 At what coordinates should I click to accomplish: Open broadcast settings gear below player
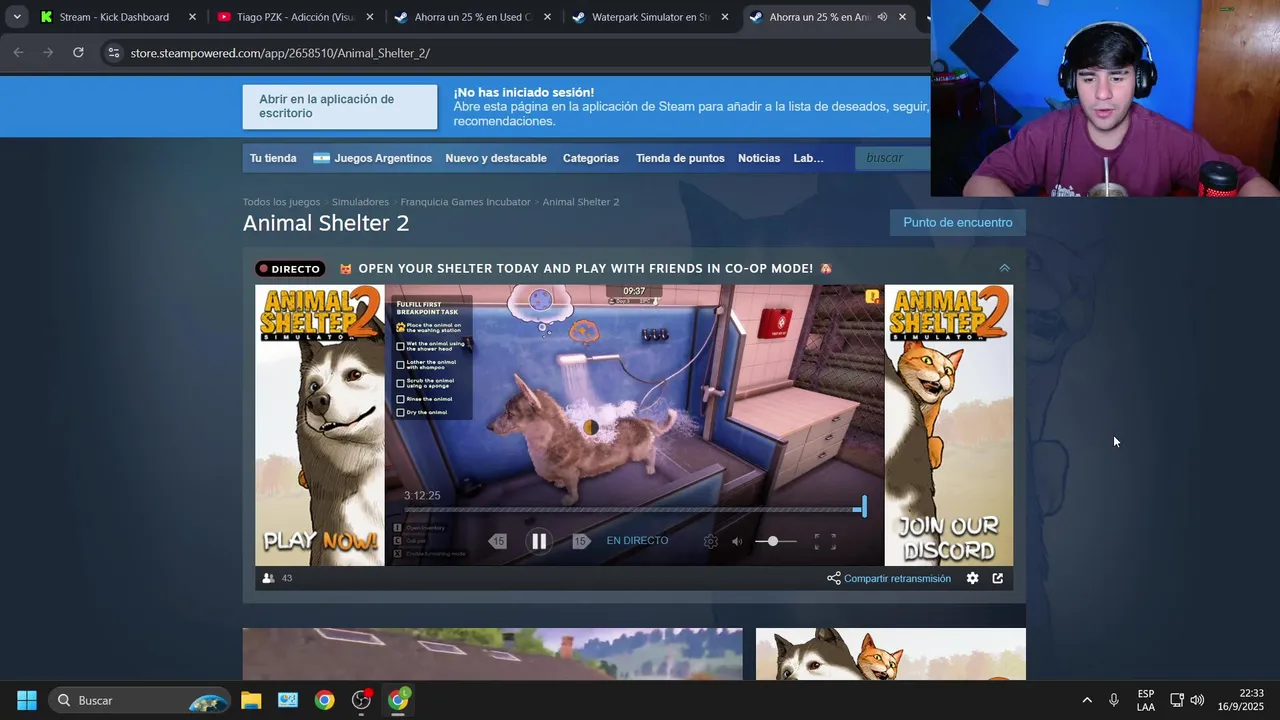click(972, 578)
